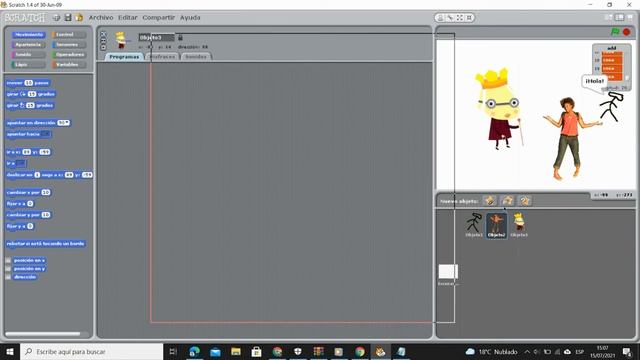Screen dimensions: 640x360
Task: Toggle the 'posición en y' monitor checkbox
Action: pyautogui.click(x=8, y=269)
